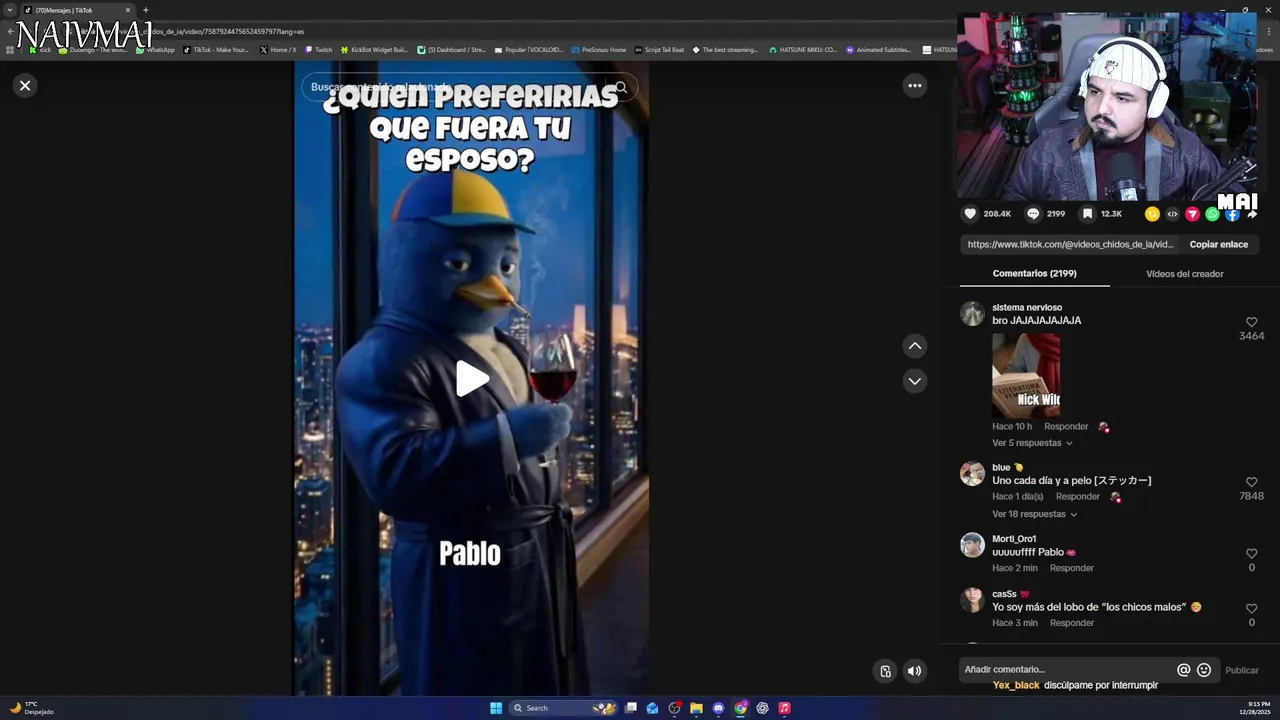Click Copiar enlace button

1218,244
